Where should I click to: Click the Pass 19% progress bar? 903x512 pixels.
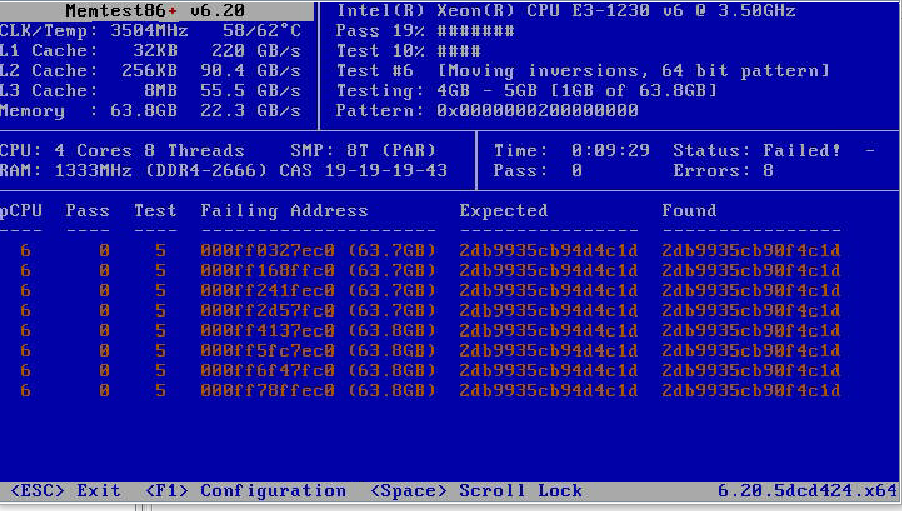(425, 31)
